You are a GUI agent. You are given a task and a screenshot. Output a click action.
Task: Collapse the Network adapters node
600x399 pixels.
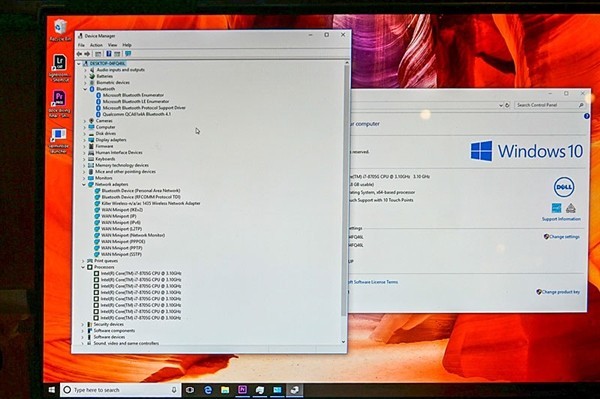click(x=84, y=184)
